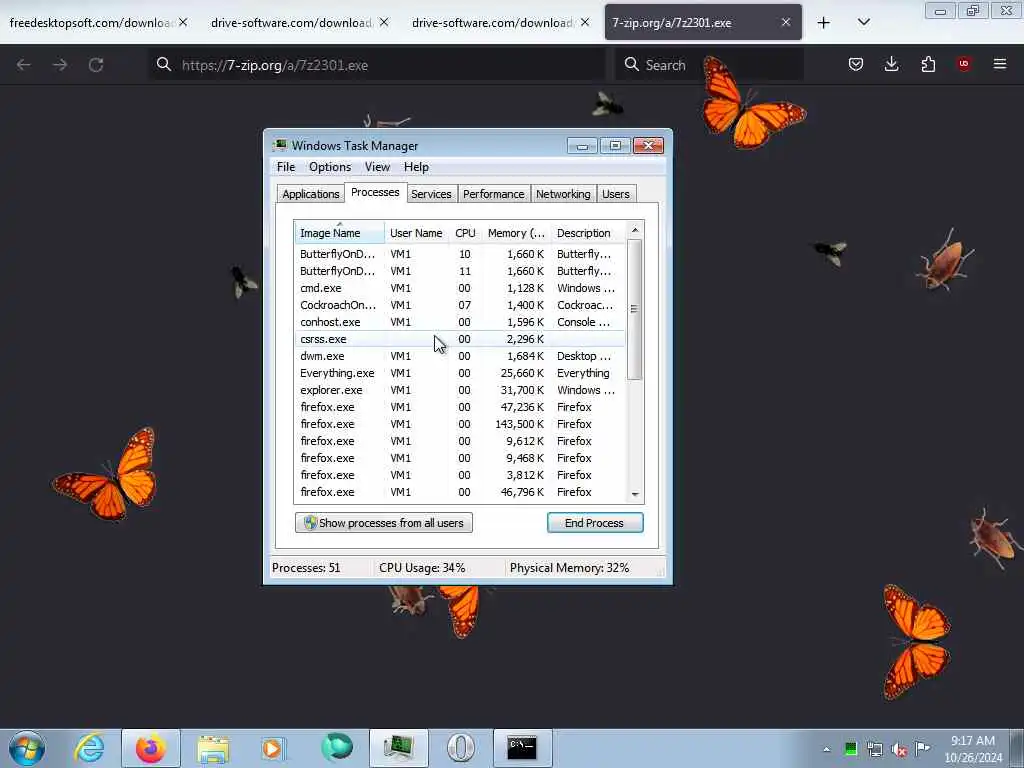Click the End Process button
The height and width of the screenshot is (768, 1024).
pyautogui.click(x=595, y=523)
